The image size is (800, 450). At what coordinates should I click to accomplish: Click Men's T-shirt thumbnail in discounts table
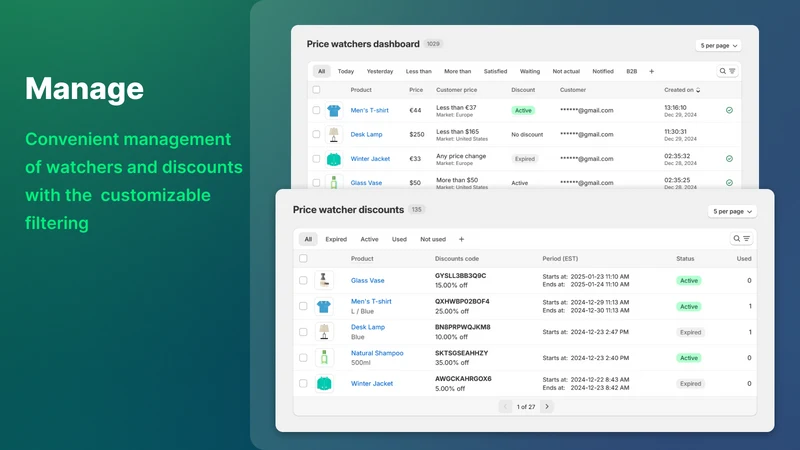coord(324,306)
